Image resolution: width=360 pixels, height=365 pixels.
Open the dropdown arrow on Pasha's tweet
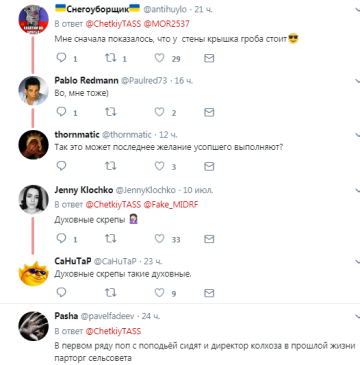[x=357, y=316]
